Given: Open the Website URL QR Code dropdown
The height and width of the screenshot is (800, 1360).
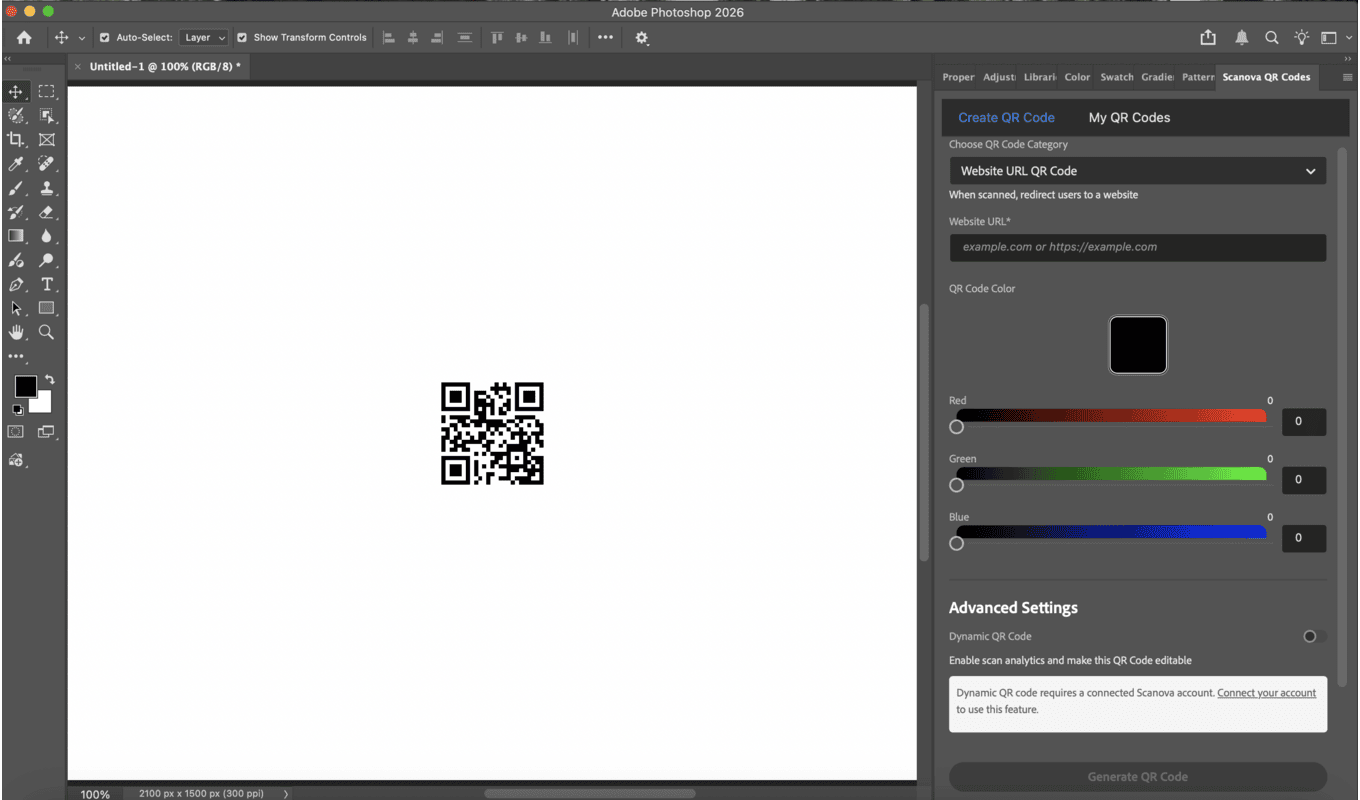Looking at the screenshot, I should pos(1137,171).
